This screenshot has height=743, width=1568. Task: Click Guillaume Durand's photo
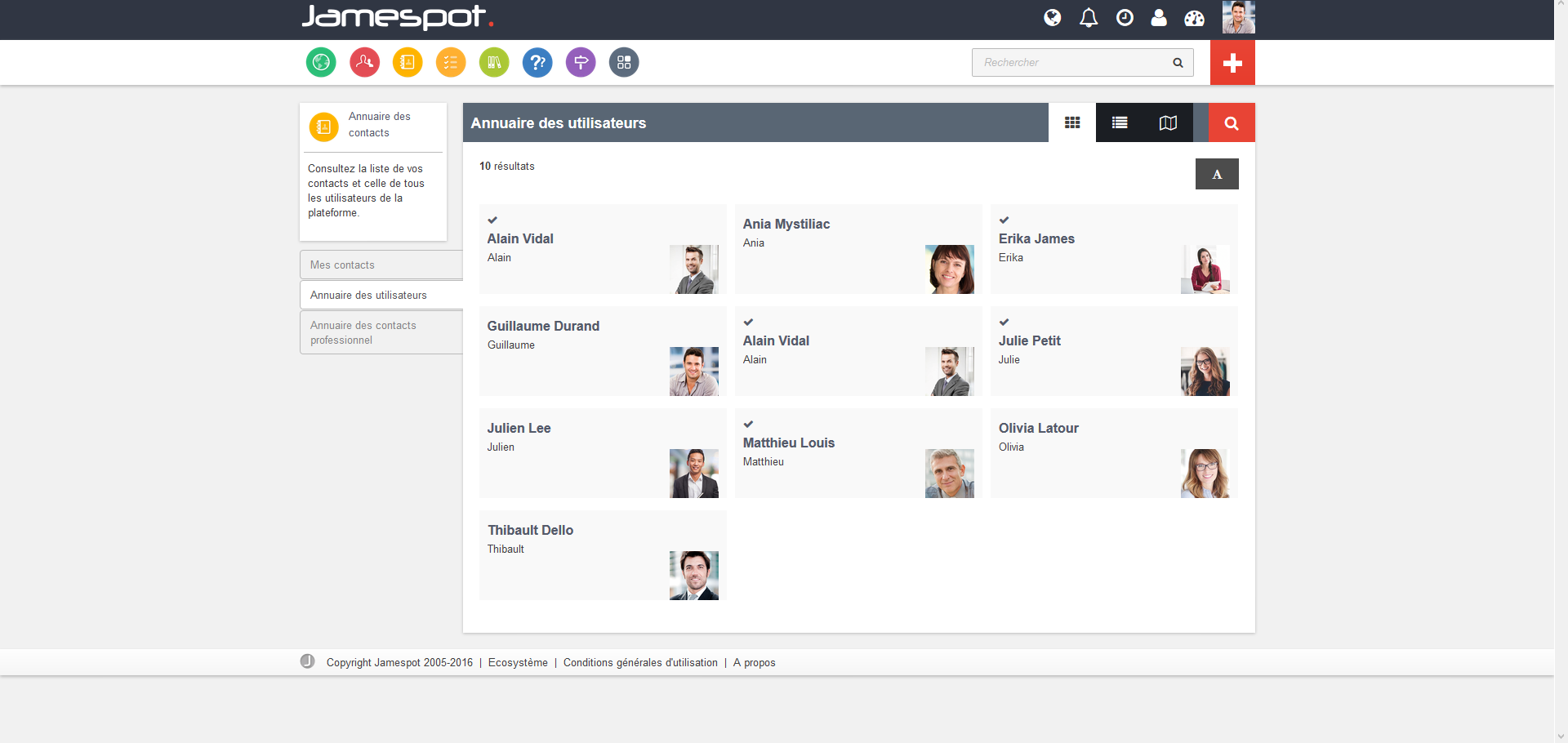click(694, 371)
